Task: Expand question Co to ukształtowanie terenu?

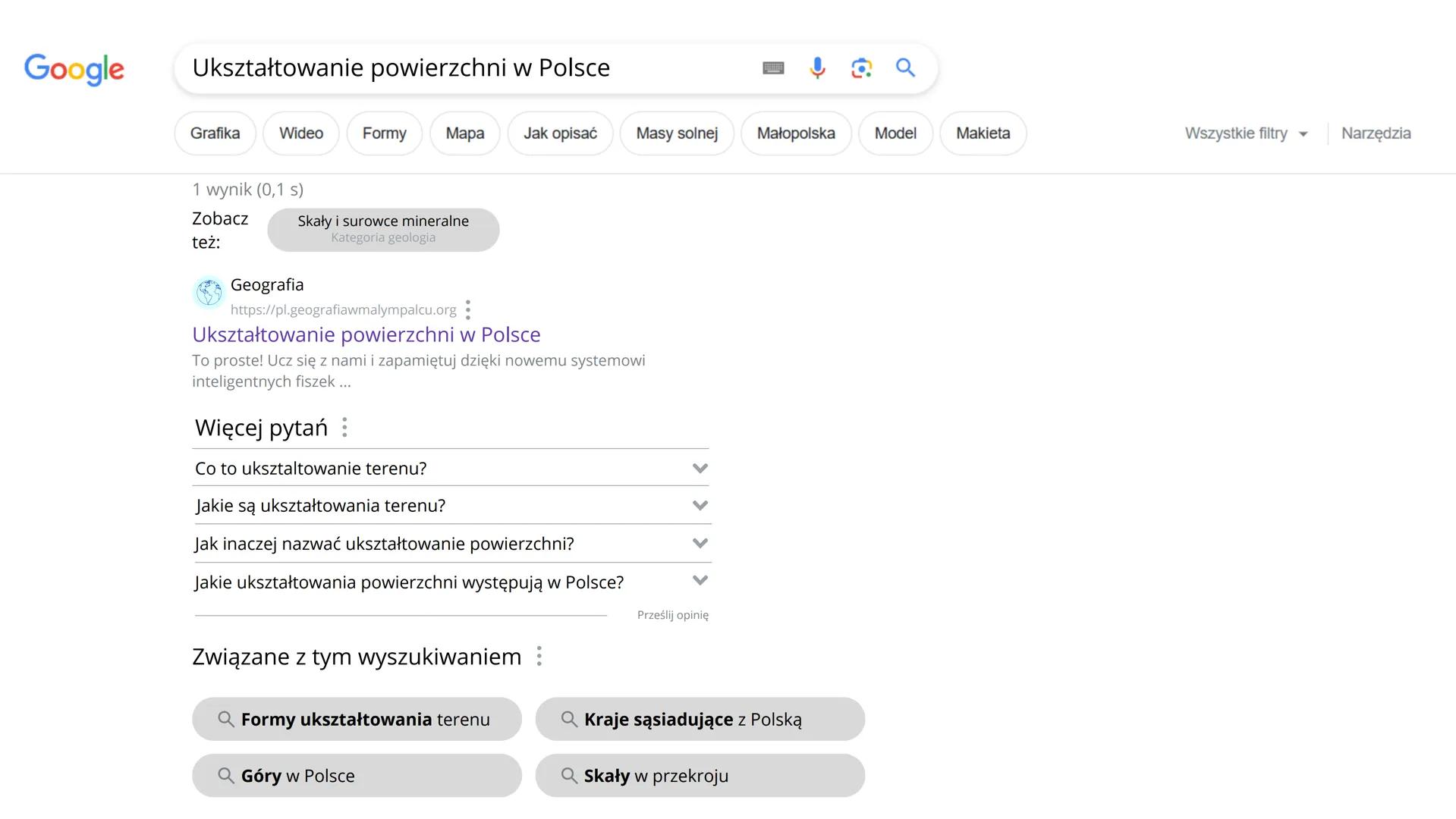Action: tap(700, 468)
